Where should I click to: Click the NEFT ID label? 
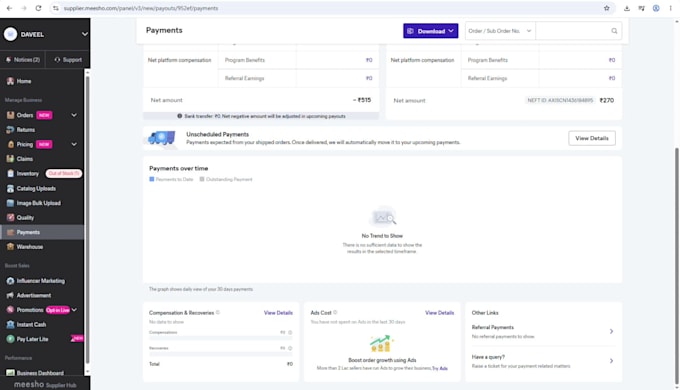pos(559,100)
